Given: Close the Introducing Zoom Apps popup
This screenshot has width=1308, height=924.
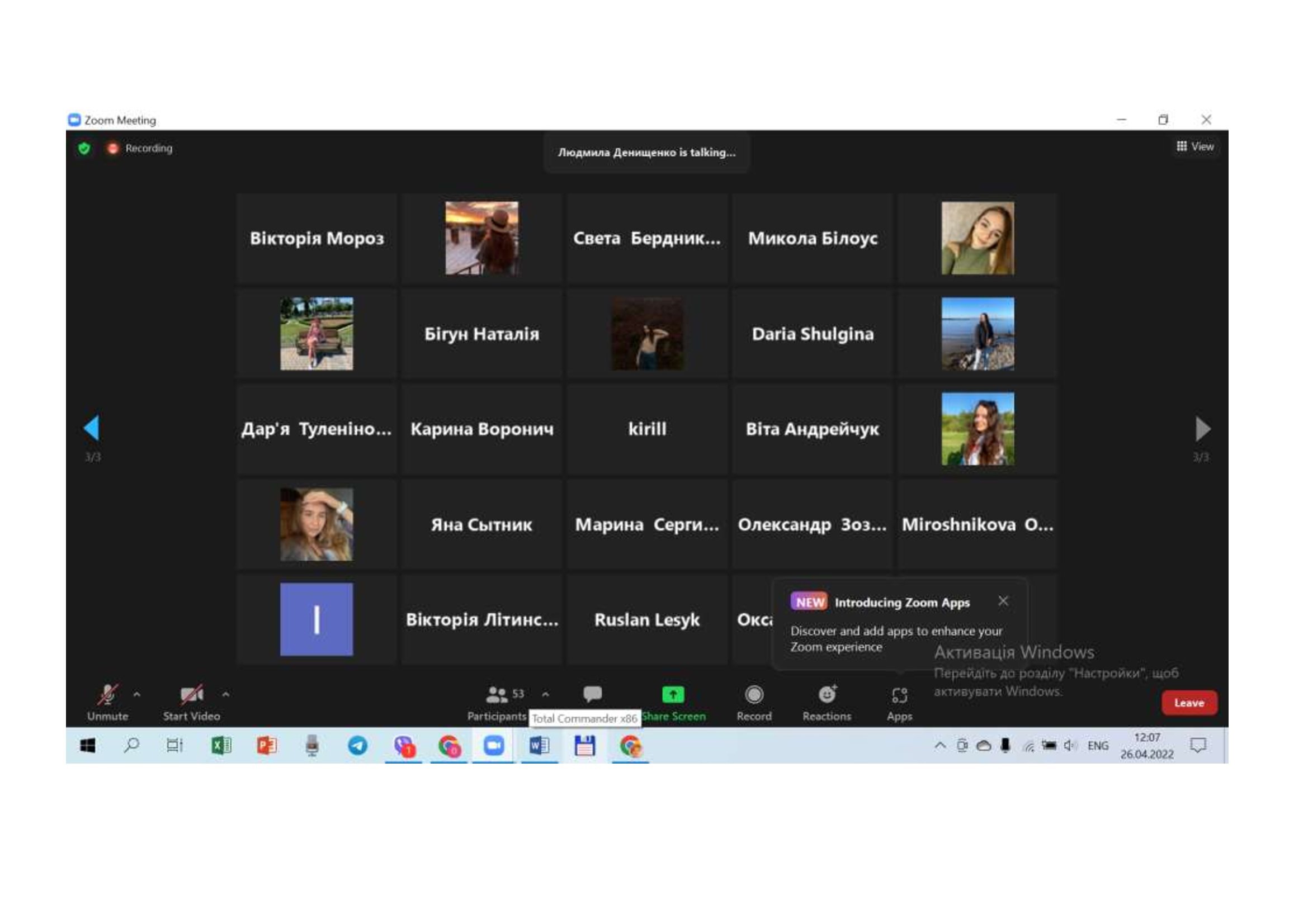Looking at the screenshot, I should tap(1003, 601).
